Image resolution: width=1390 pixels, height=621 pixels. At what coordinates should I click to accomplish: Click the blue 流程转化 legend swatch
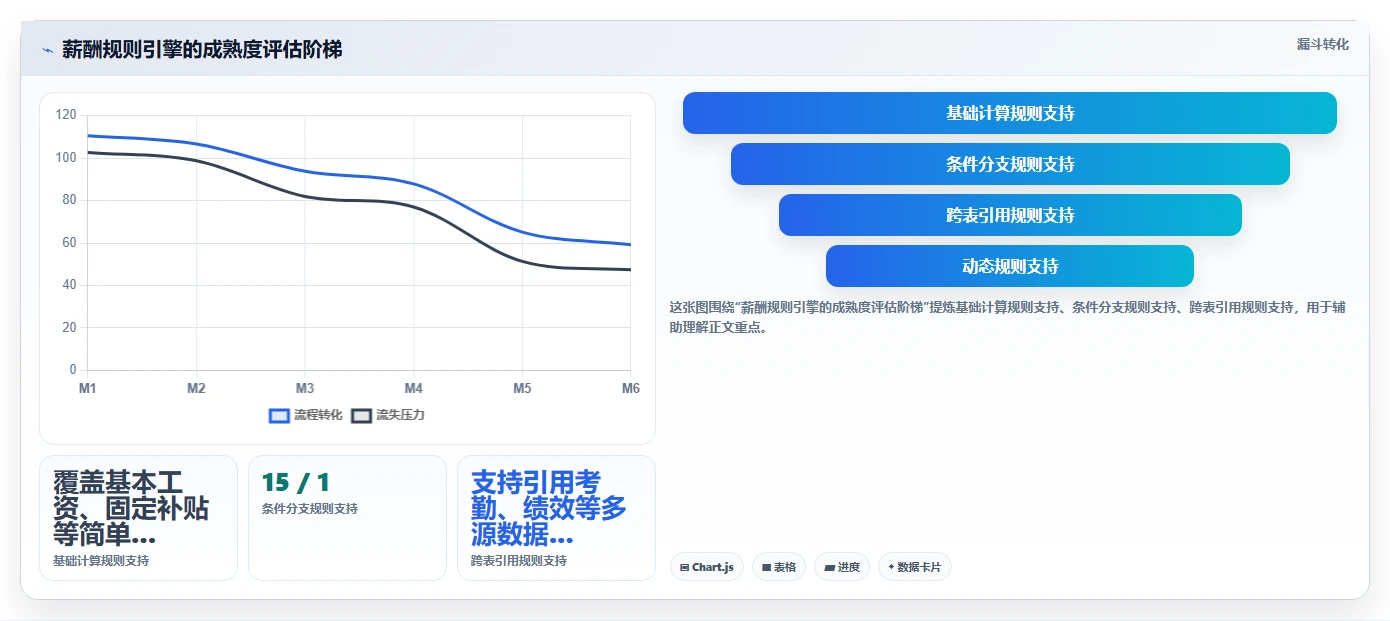pos(279,416)
